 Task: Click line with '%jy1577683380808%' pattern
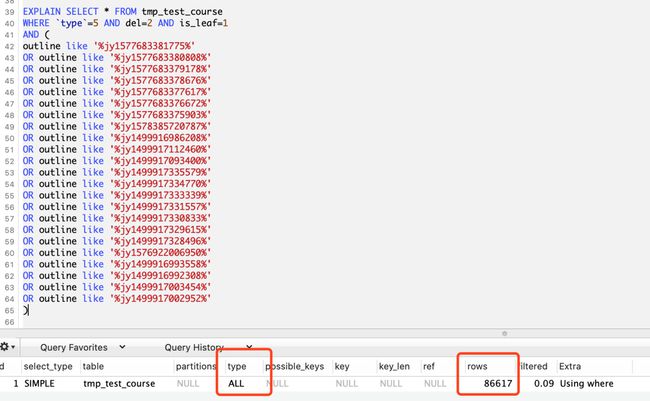point(117,58)
